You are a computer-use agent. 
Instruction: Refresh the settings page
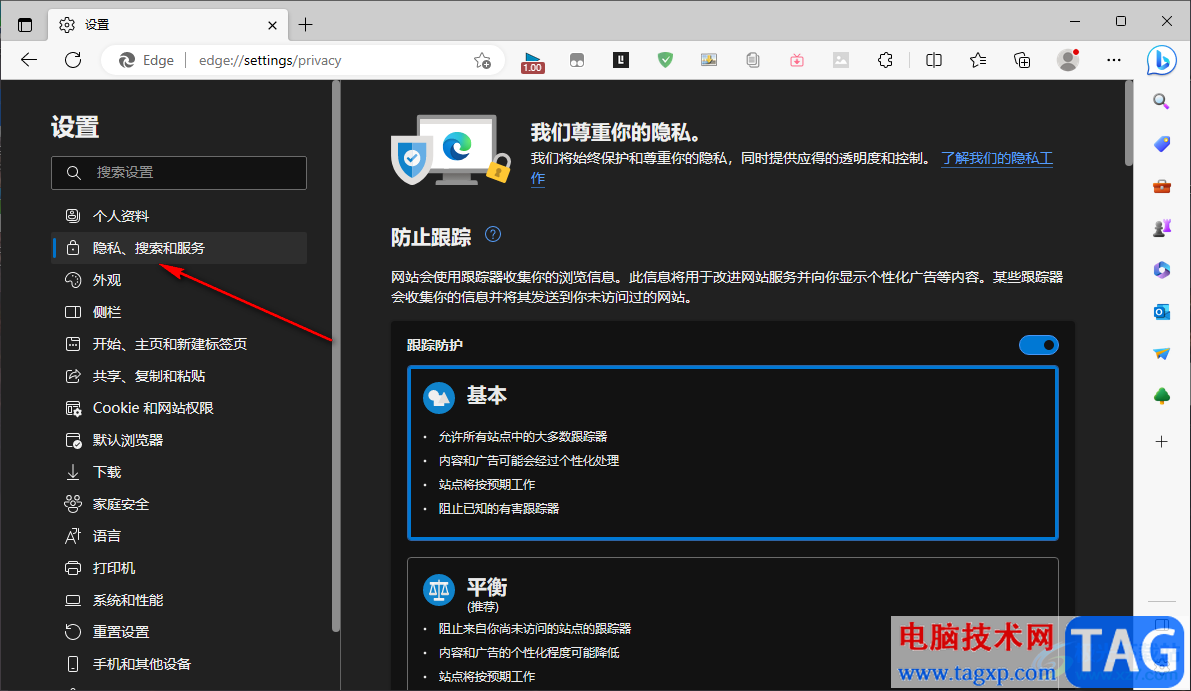click(x=73, y=60)
